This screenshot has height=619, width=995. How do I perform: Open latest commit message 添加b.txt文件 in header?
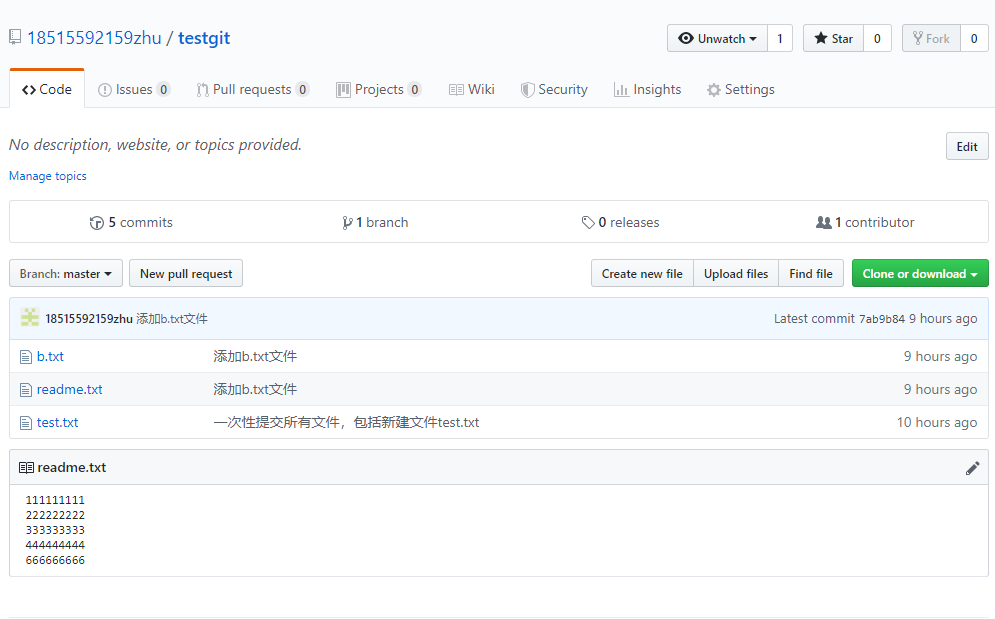point(172,319)
